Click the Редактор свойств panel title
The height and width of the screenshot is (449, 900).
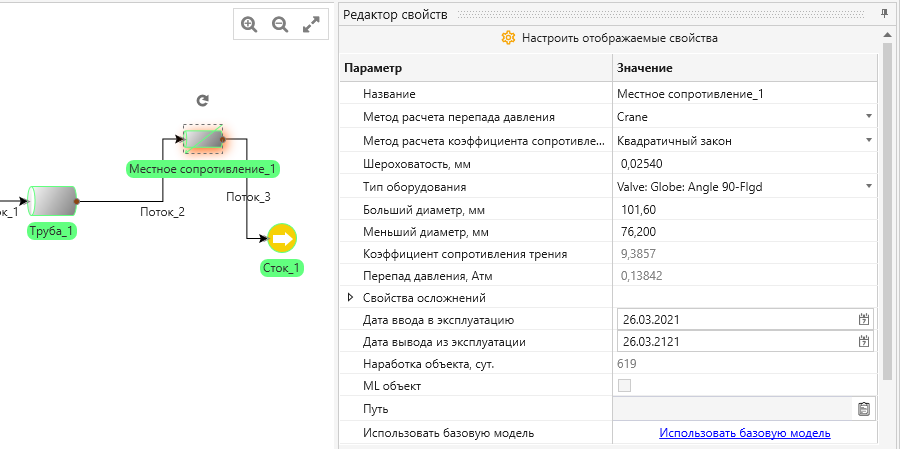[395, 15]
